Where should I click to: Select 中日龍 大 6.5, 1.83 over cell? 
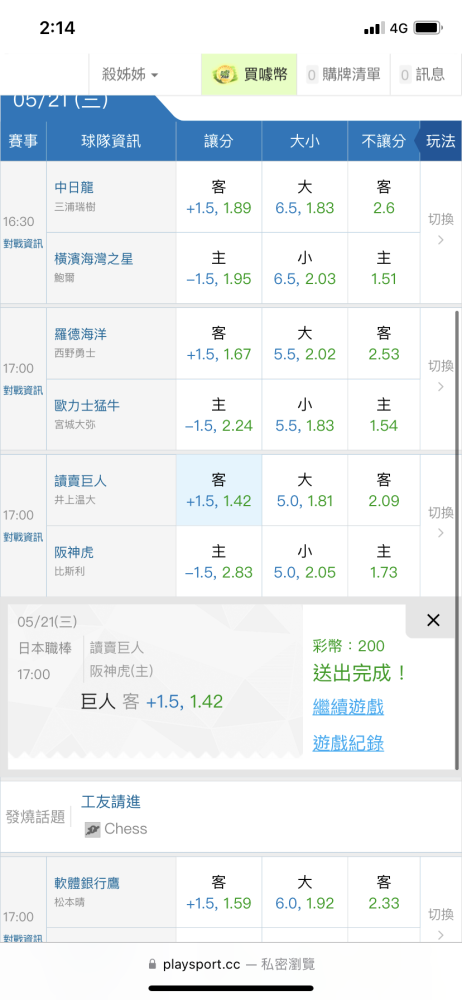[304, 197]
